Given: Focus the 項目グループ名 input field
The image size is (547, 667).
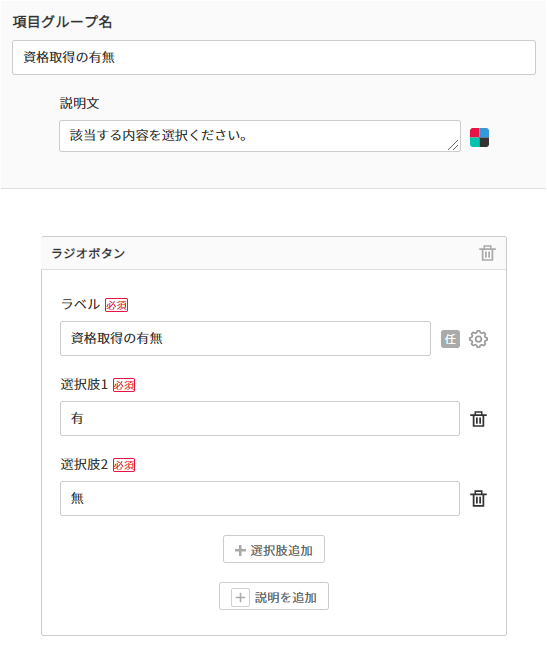Looking at the screenshot, I should click(274, 57).
